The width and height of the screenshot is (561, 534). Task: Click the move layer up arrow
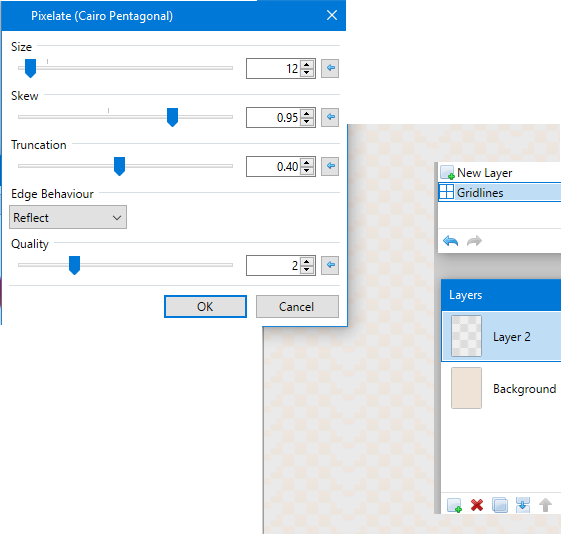pyautogui.click(x=545, y=505)
